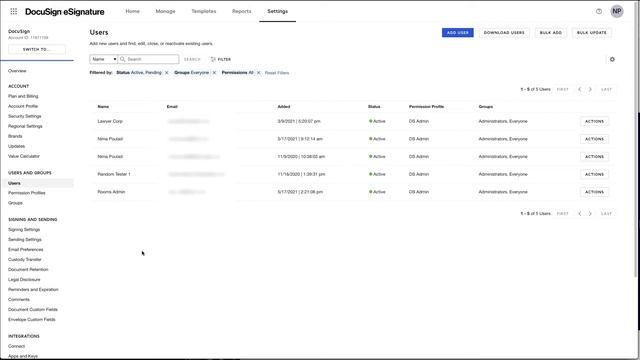Viewport: 640px width, 360px height.
Task: Sort by the Name column header
Action: 103,107
